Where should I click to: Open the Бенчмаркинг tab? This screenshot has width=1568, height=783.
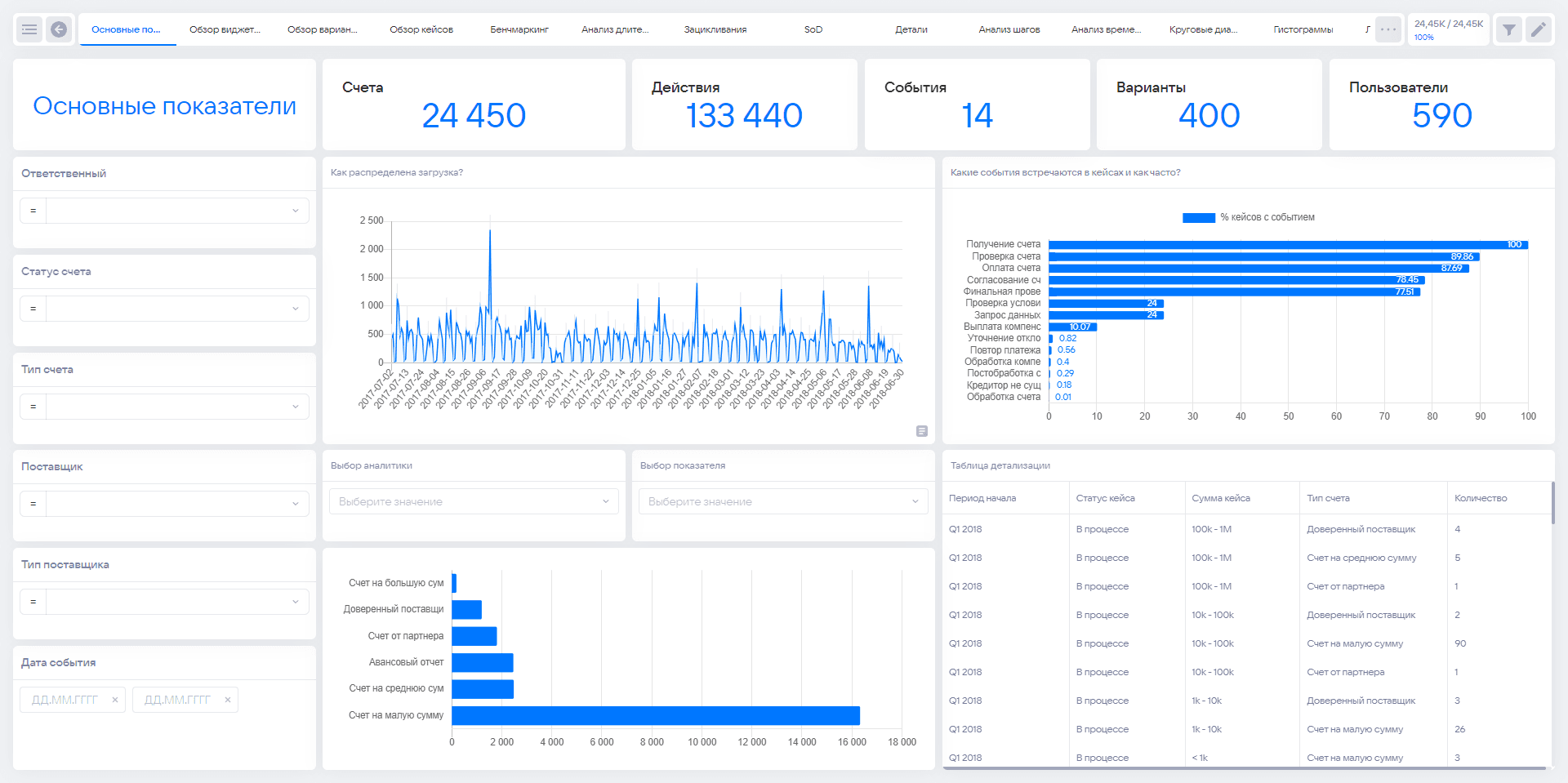519,29
